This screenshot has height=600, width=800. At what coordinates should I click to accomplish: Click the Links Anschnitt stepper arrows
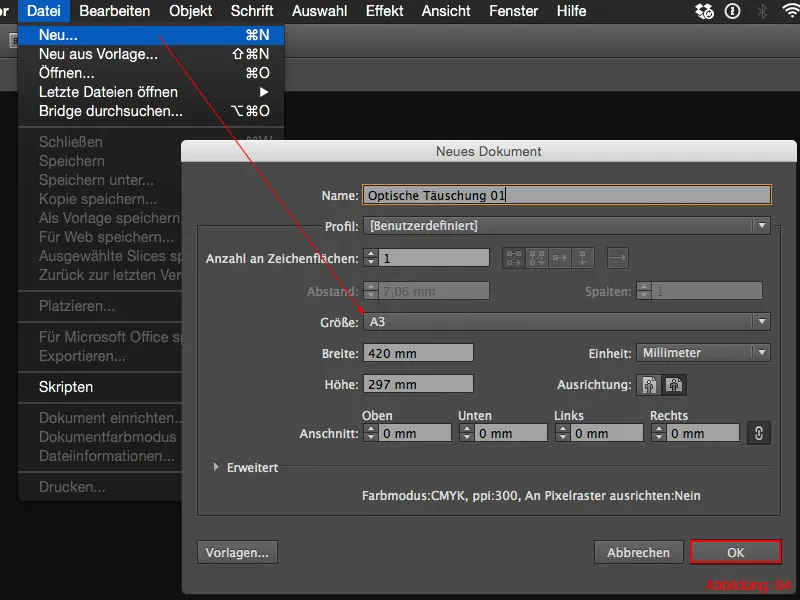point(562,433)
